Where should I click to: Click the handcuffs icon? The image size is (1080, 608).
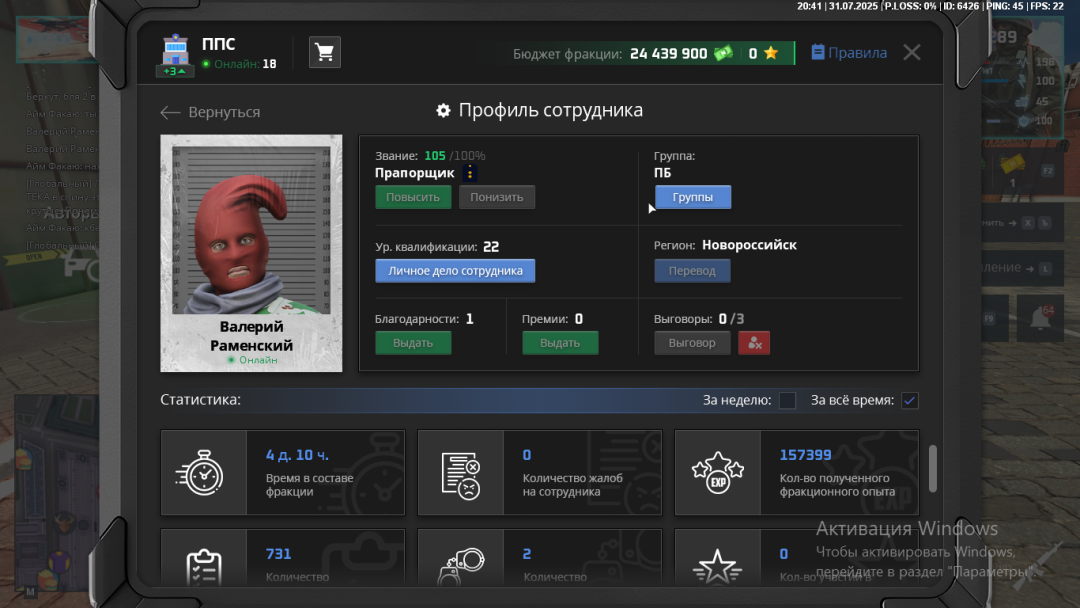[461, 567]
